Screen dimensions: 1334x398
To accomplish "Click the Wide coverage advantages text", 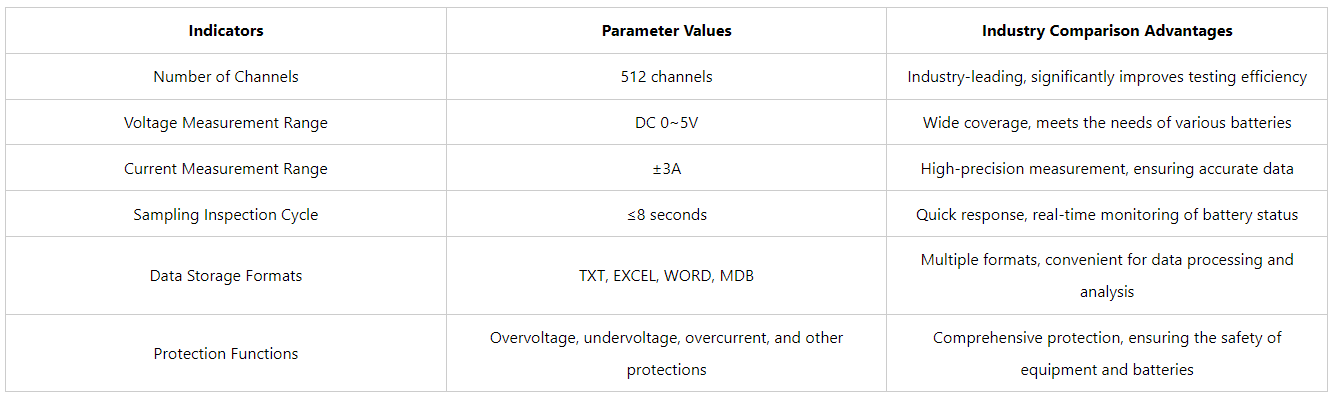I will [1107, 123].
